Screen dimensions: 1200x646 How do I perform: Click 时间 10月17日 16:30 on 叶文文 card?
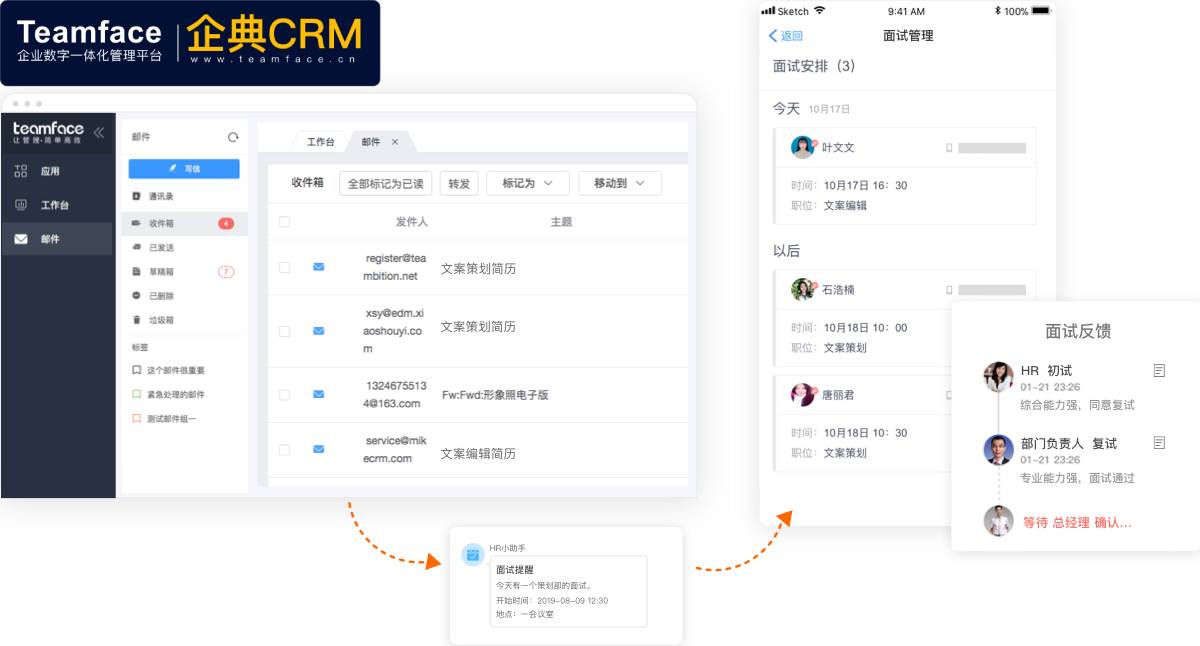point(849,185)
